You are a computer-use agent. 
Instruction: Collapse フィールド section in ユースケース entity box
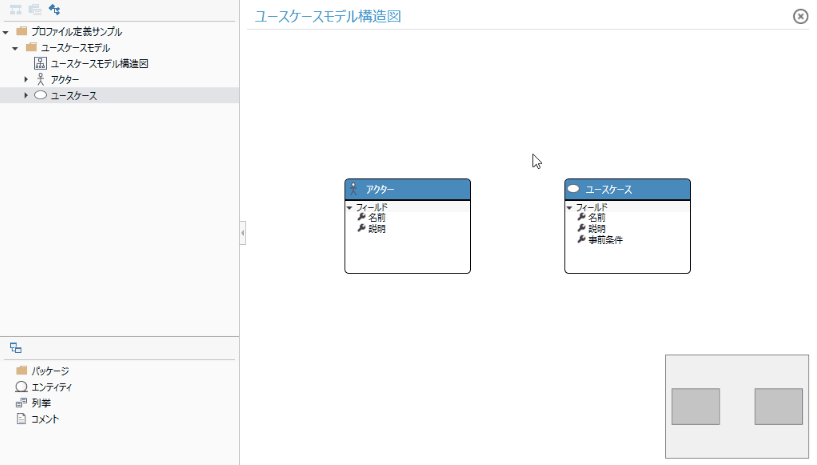[x=570, y=207]
